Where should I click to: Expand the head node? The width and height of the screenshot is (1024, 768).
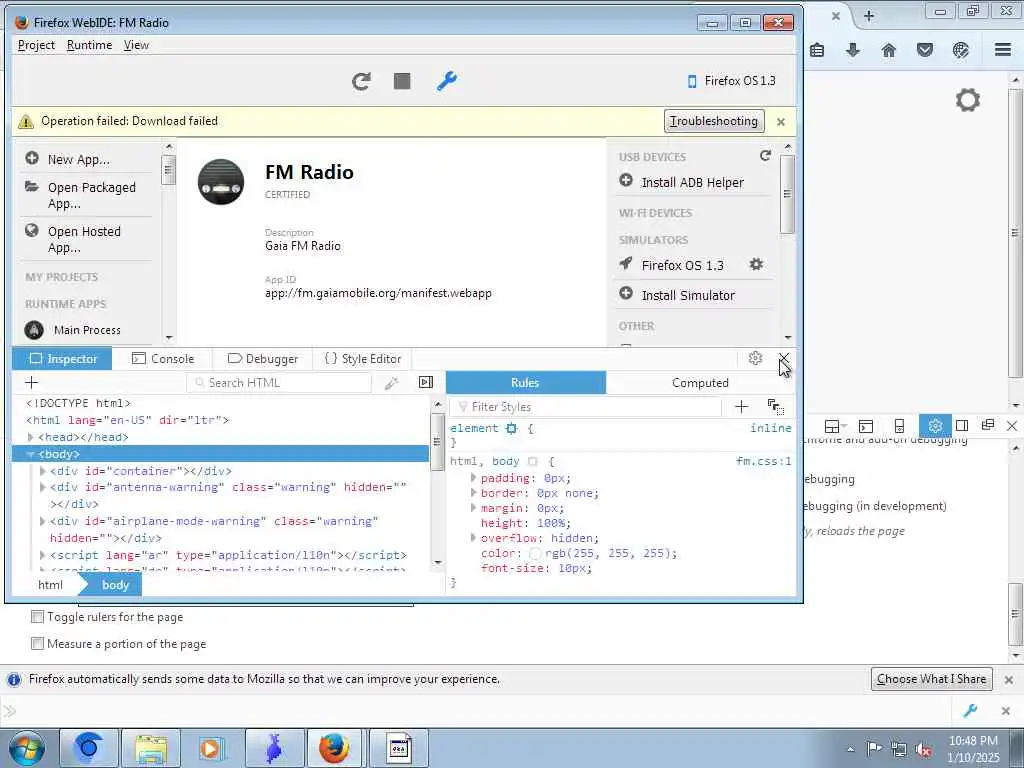[x=30, y=437]
